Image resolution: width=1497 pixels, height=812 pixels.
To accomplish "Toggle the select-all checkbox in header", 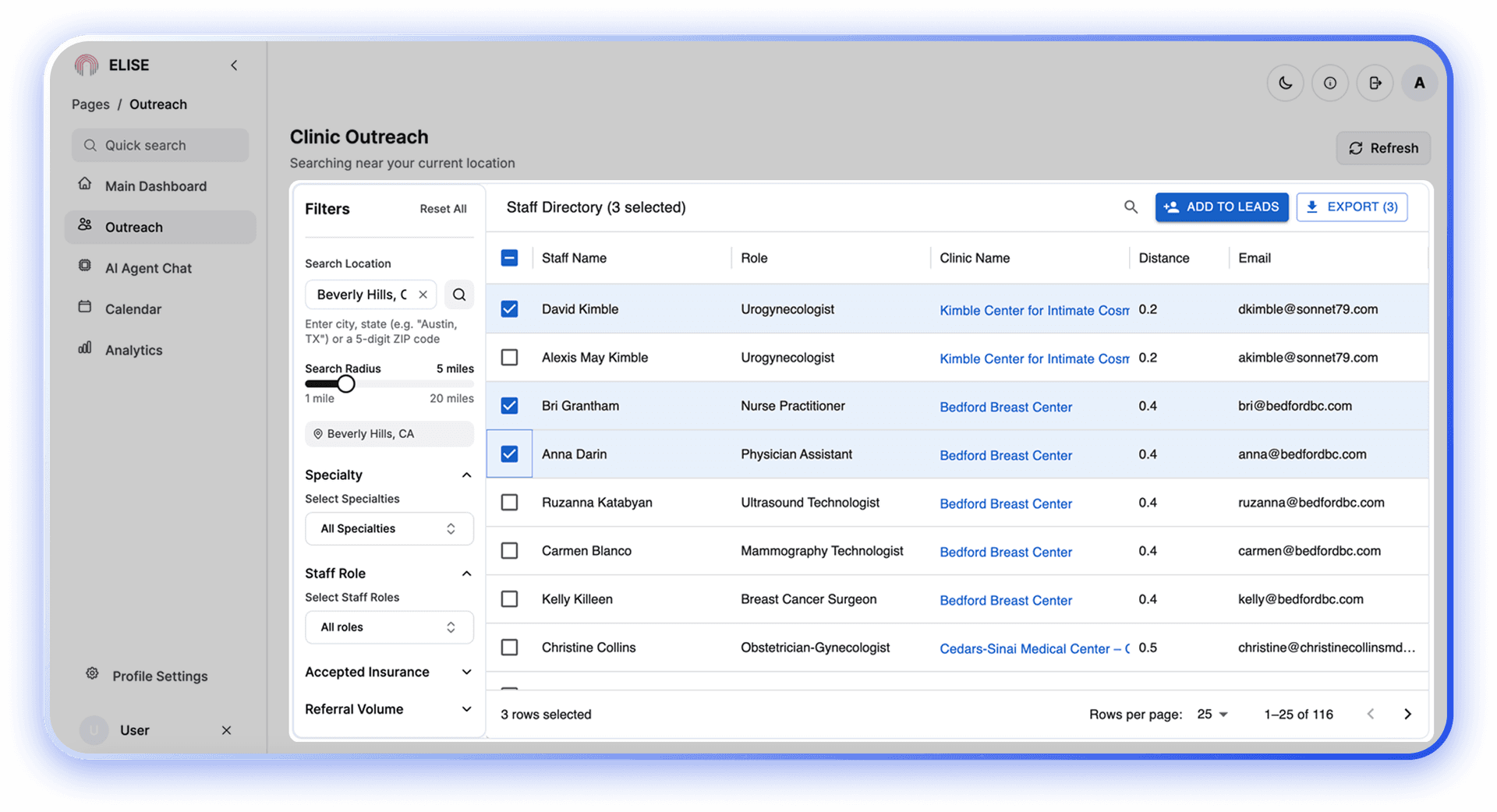I will (509, 257).
